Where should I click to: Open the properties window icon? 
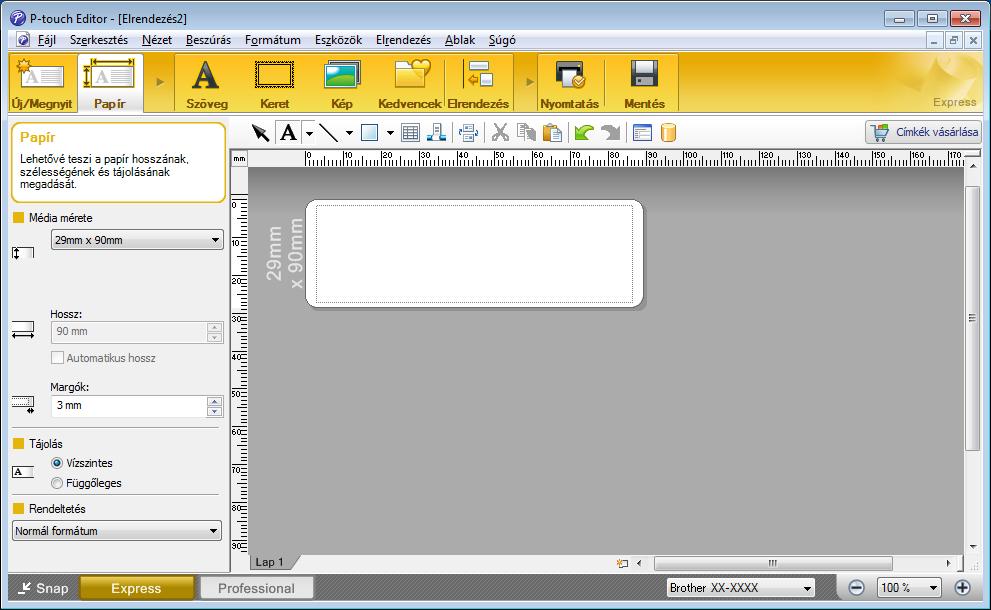[x=642, y=133]
